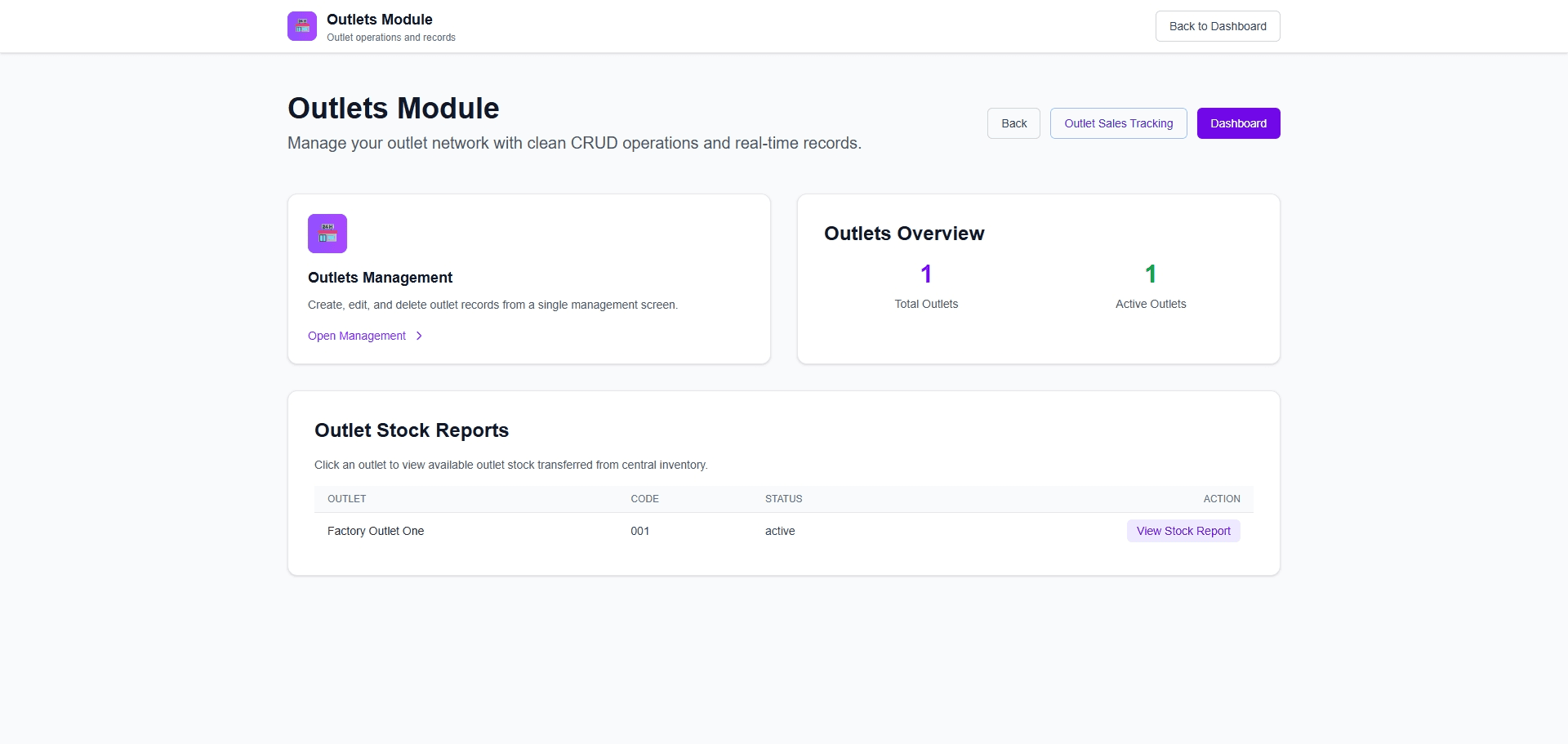The image size is (1568, 744).
Task: Open Outlet Sales Tracking
Action: 1117,123
